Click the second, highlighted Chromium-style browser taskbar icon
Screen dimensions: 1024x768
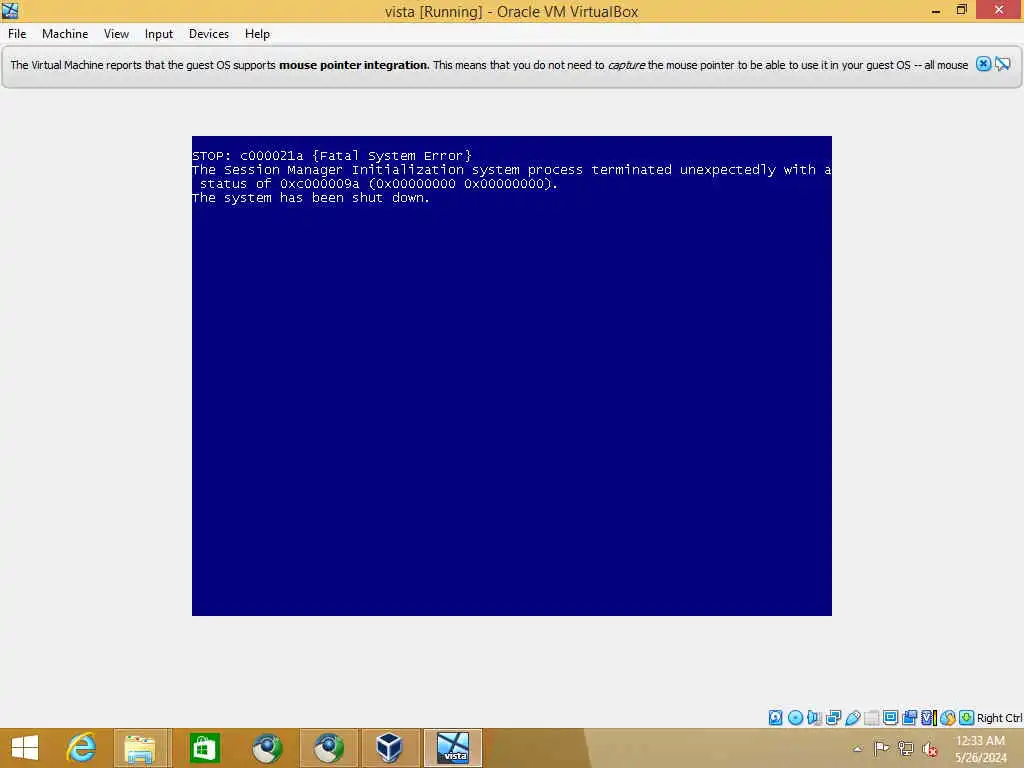pos(329,748)
